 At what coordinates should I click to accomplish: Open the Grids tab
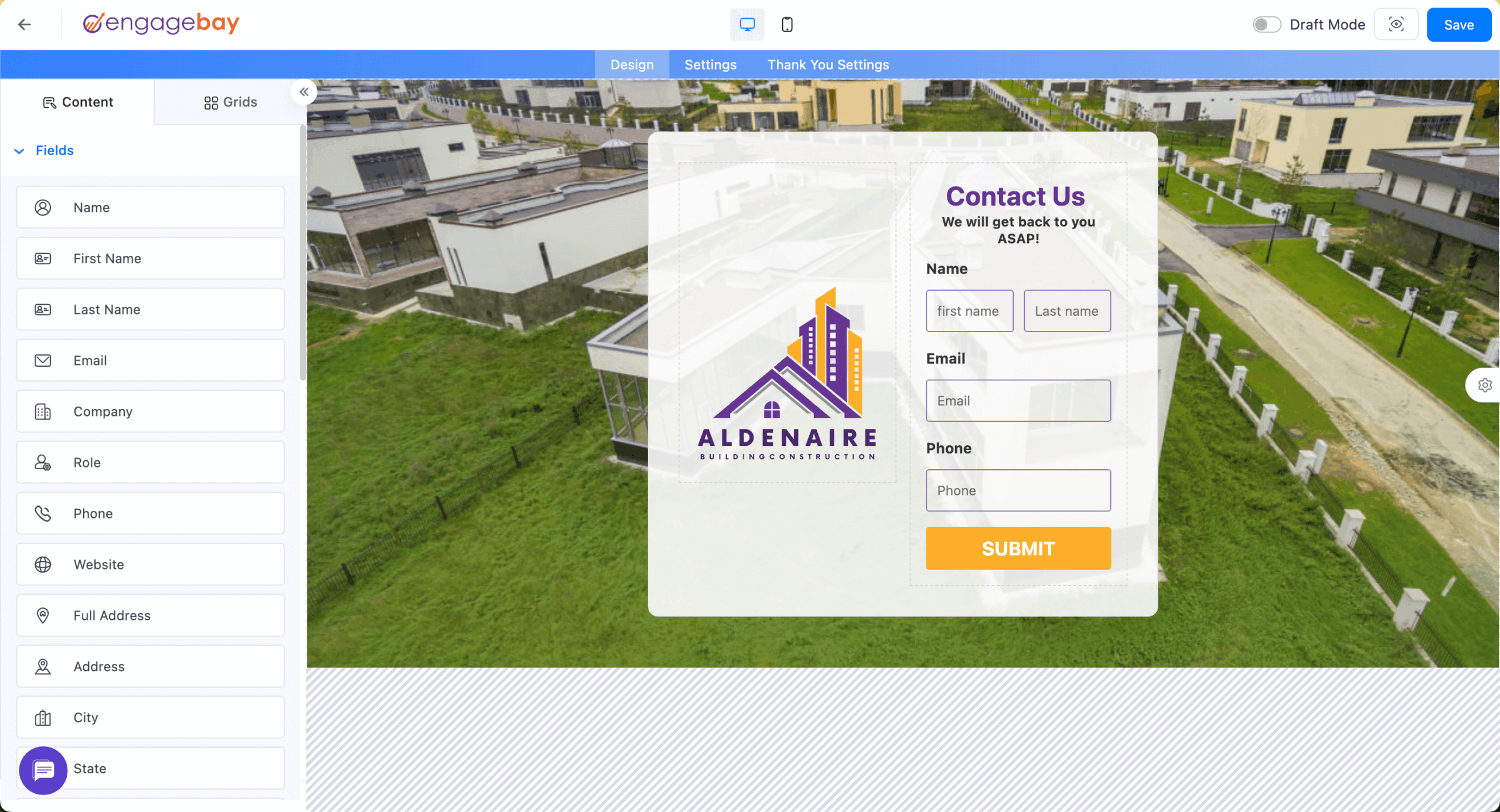[x=230, y=102]
